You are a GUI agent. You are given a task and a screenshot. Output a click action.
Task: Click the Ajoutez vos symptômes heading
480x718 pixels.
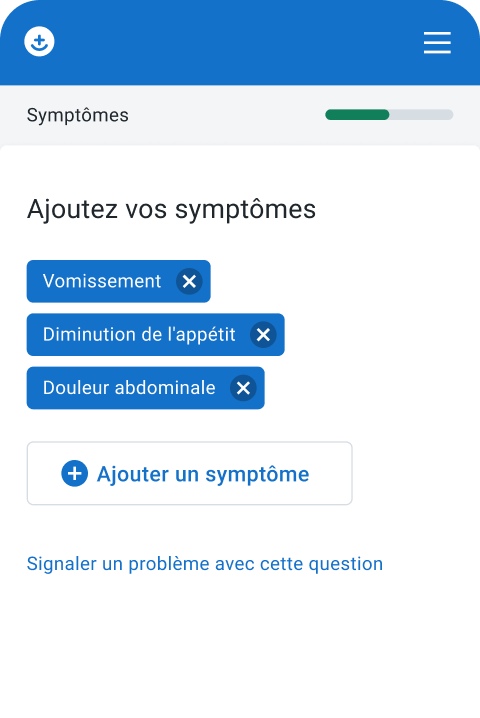click(171, 210)
